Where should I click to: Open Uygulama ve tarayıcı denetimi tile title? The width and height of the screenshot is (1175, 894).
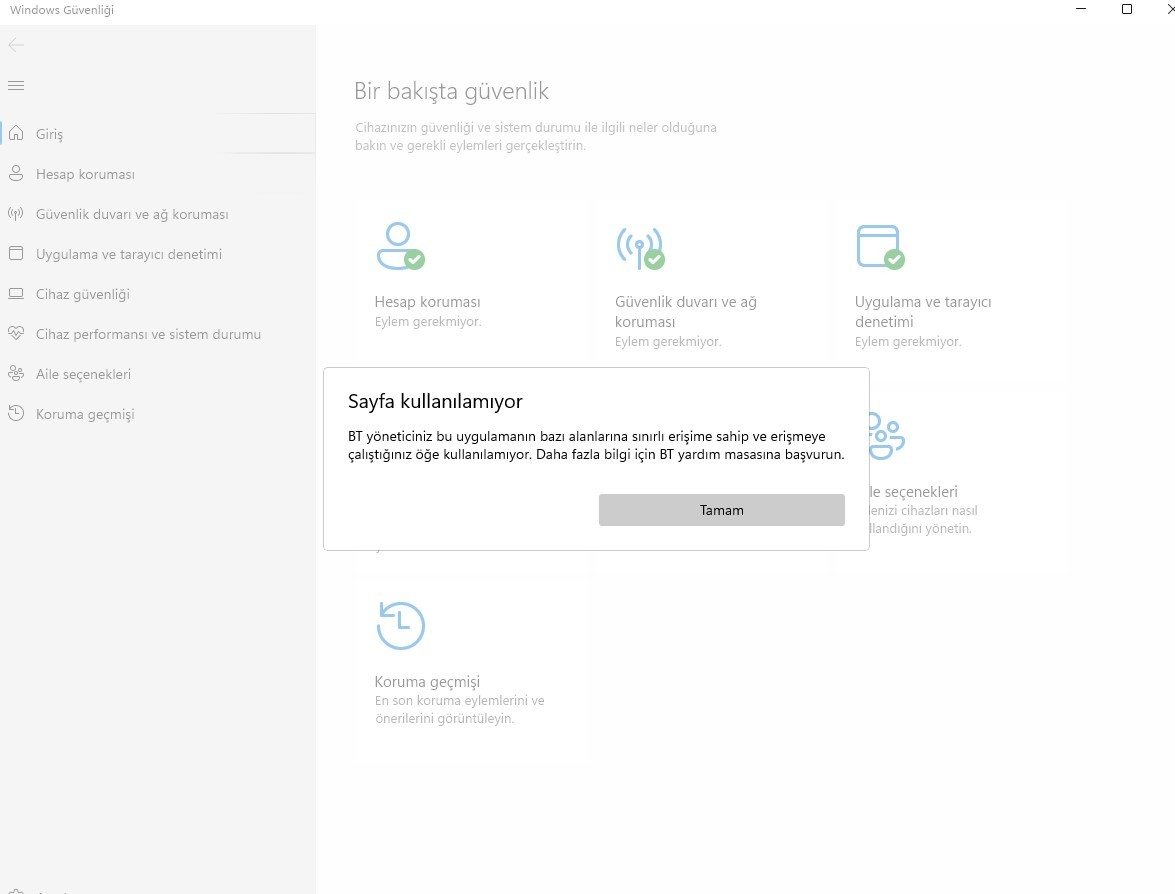pos(923,312)
